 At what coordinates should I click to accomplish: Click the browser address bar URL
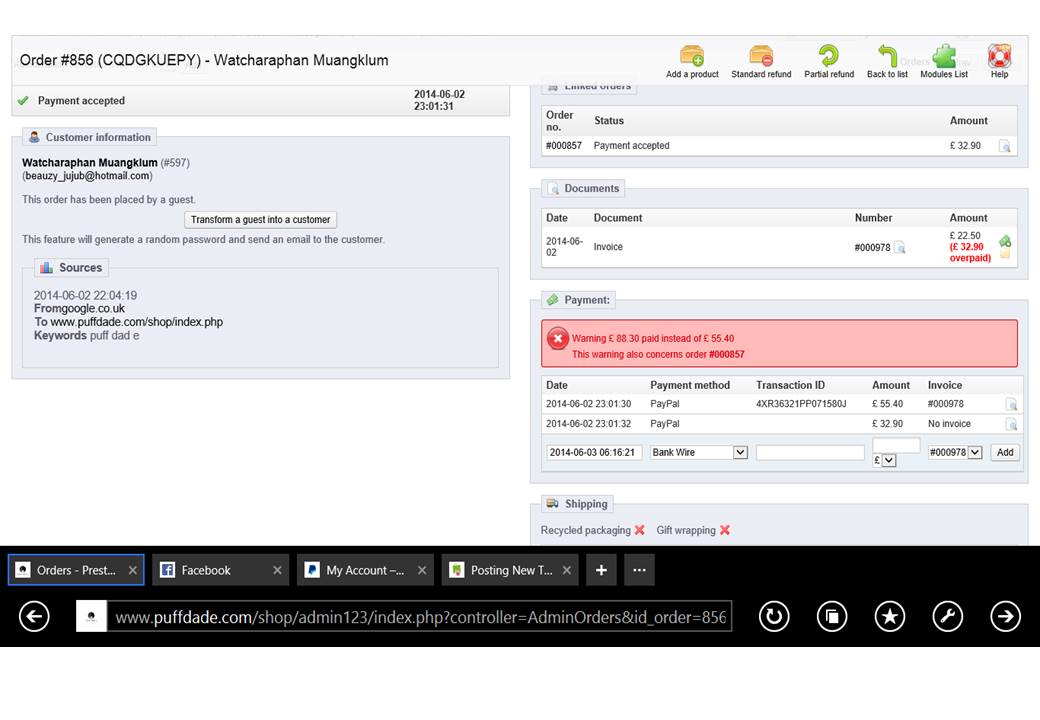click(x=420, y=617)
